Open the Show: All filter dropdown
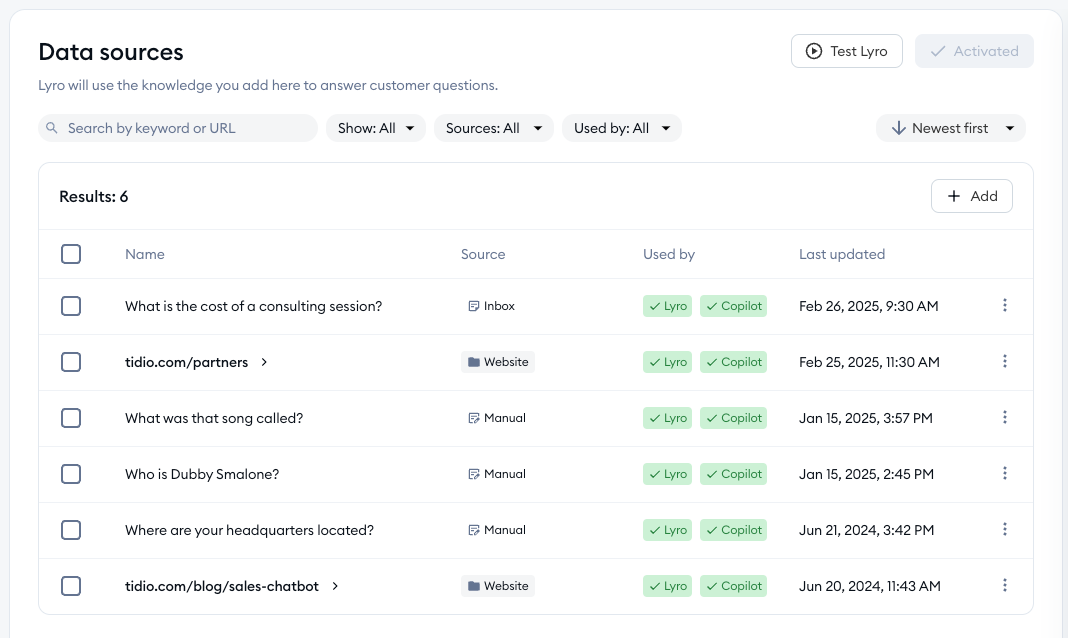 coord(376,128)
